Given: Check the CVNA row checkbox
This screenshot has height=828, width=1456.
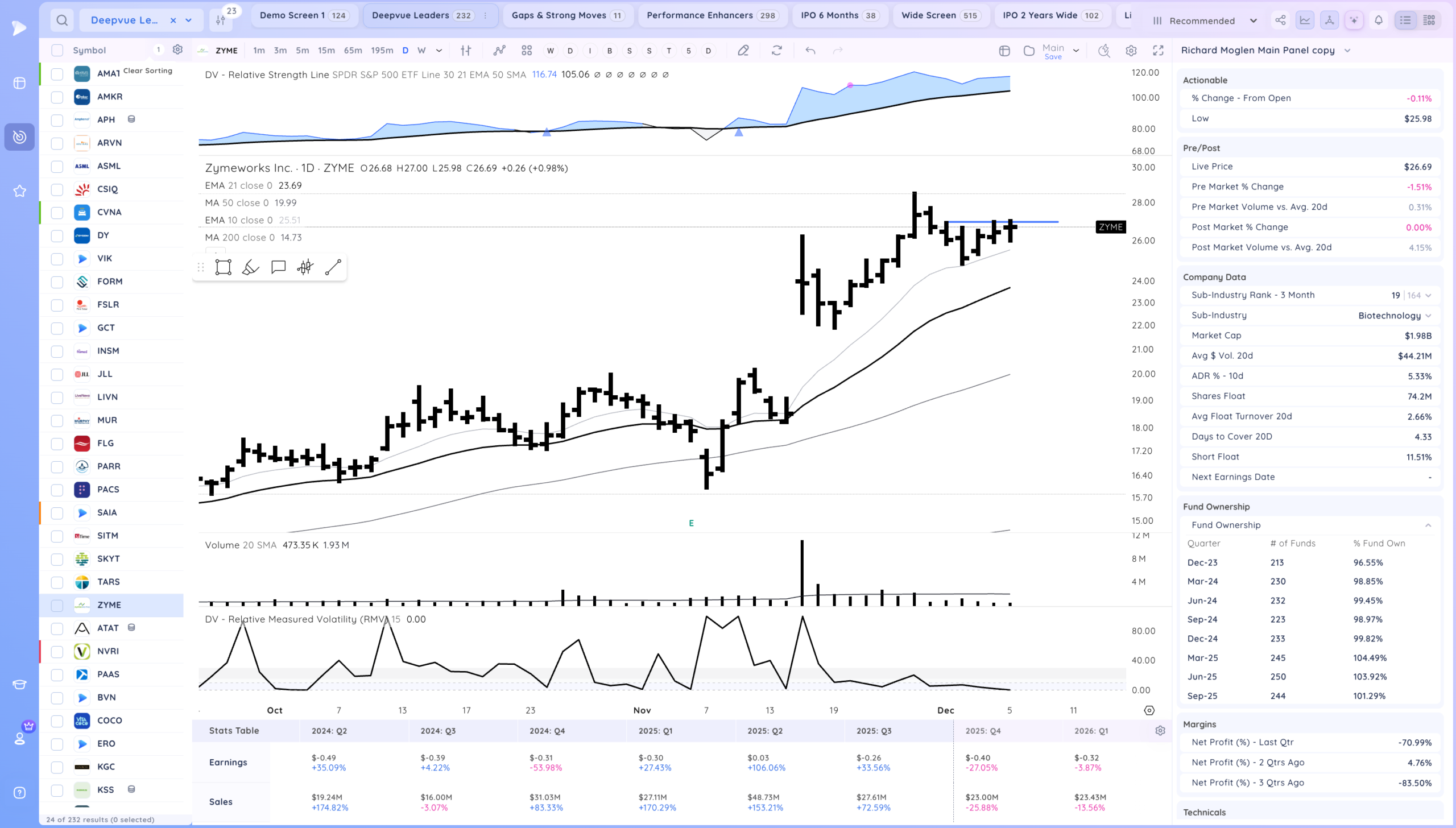Looking at the screenshot, I should 57,213.
